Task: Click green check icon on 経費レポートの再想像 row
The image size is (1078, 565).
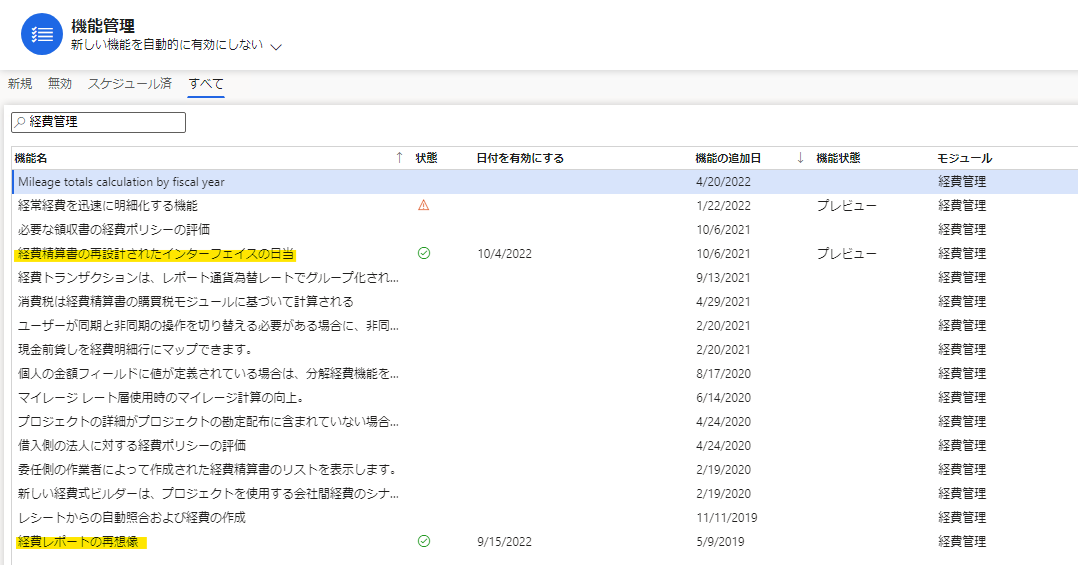Action: (424, 542)
